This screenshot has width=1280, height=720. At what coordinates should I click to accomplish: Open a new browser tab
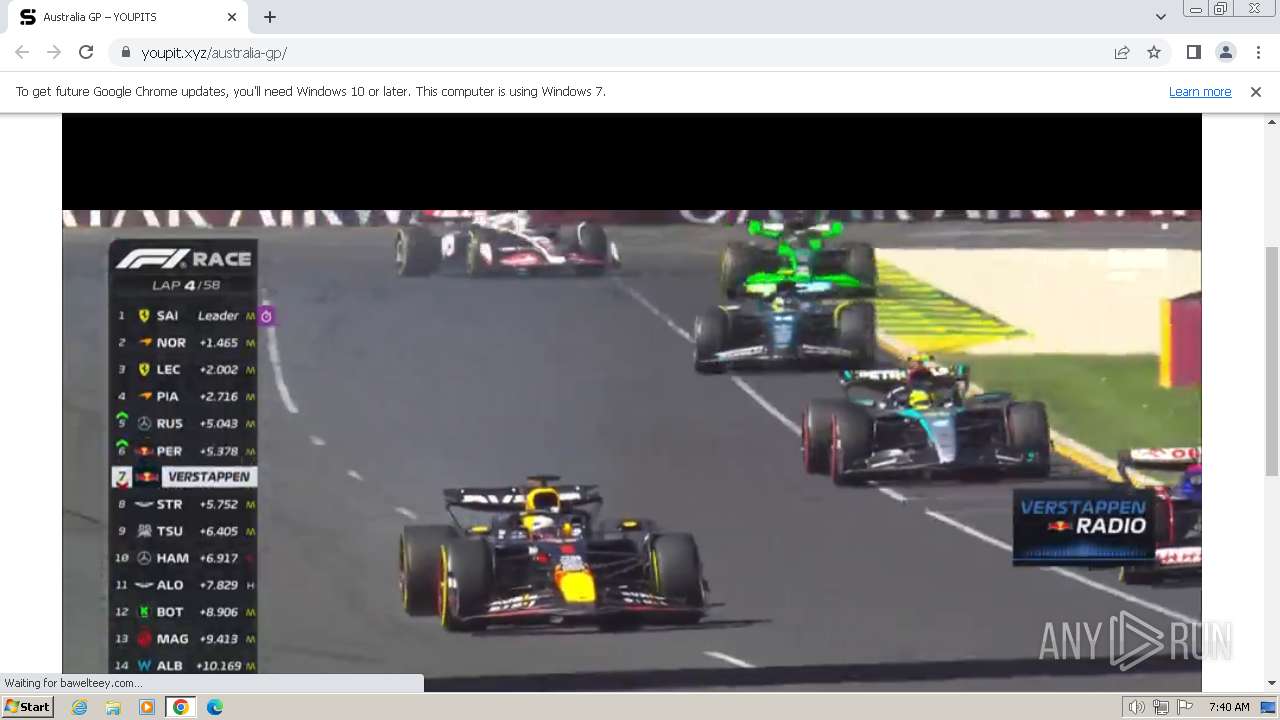point(270,17)
